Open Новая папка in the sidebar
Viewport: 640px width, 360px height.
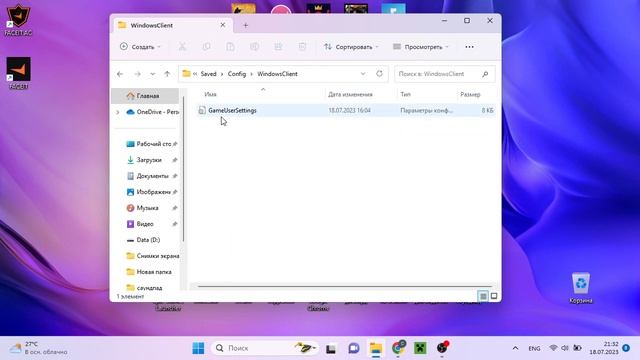[149, 272]
